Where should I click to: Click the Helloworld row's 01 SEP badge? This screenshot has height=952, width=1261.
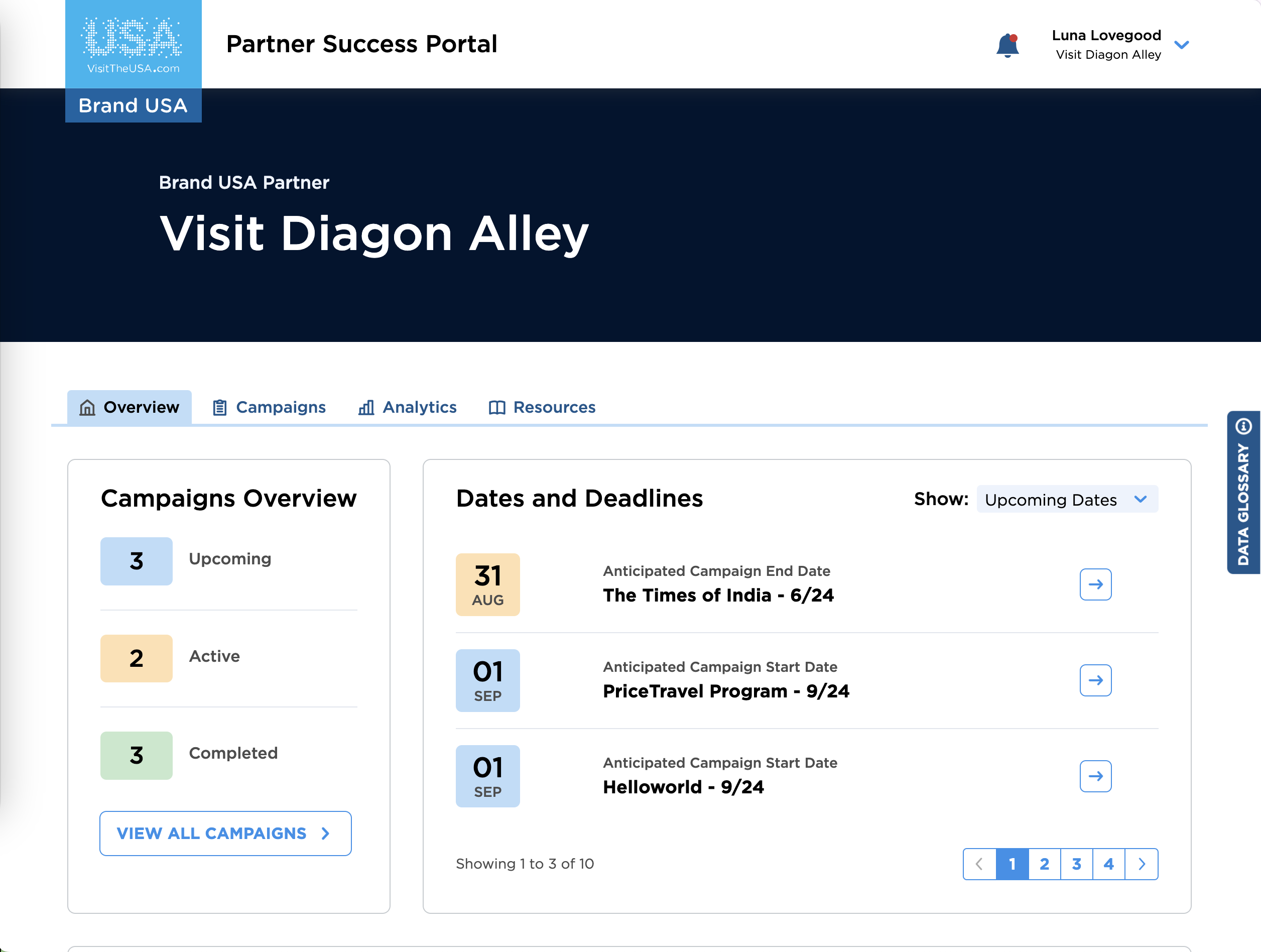pyautogui.click(x=488, y=776)
